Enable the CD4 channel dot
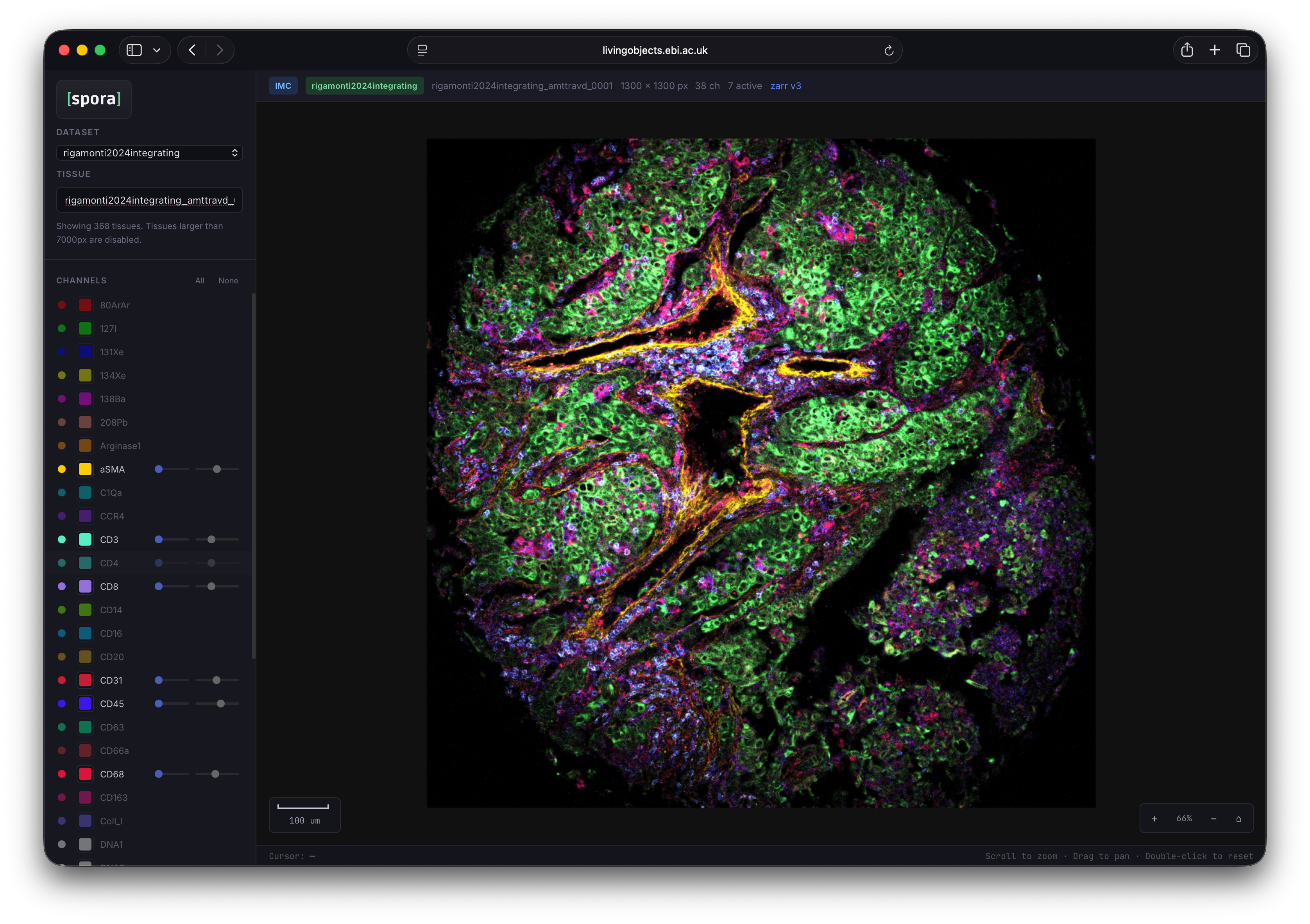1310x924 pixels. coord(62,563)
